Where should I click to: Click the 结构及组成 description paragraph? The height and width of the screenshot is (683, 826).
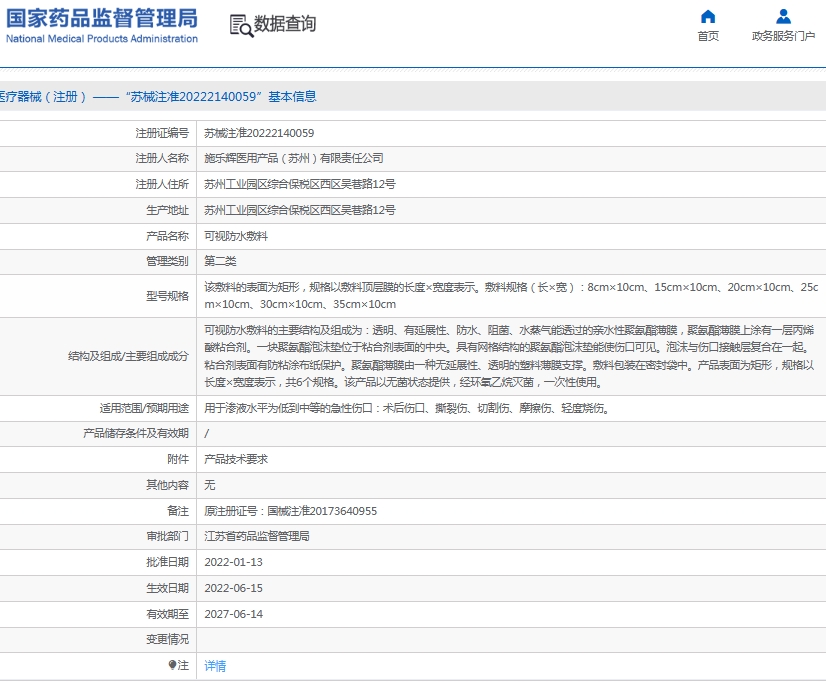509,356
